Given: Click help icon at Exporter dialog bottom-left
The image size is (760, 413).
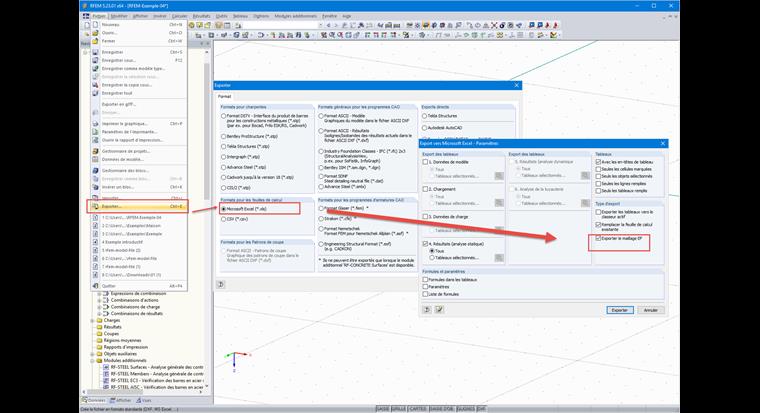Looking at the screenshot, I should point(221,285).
